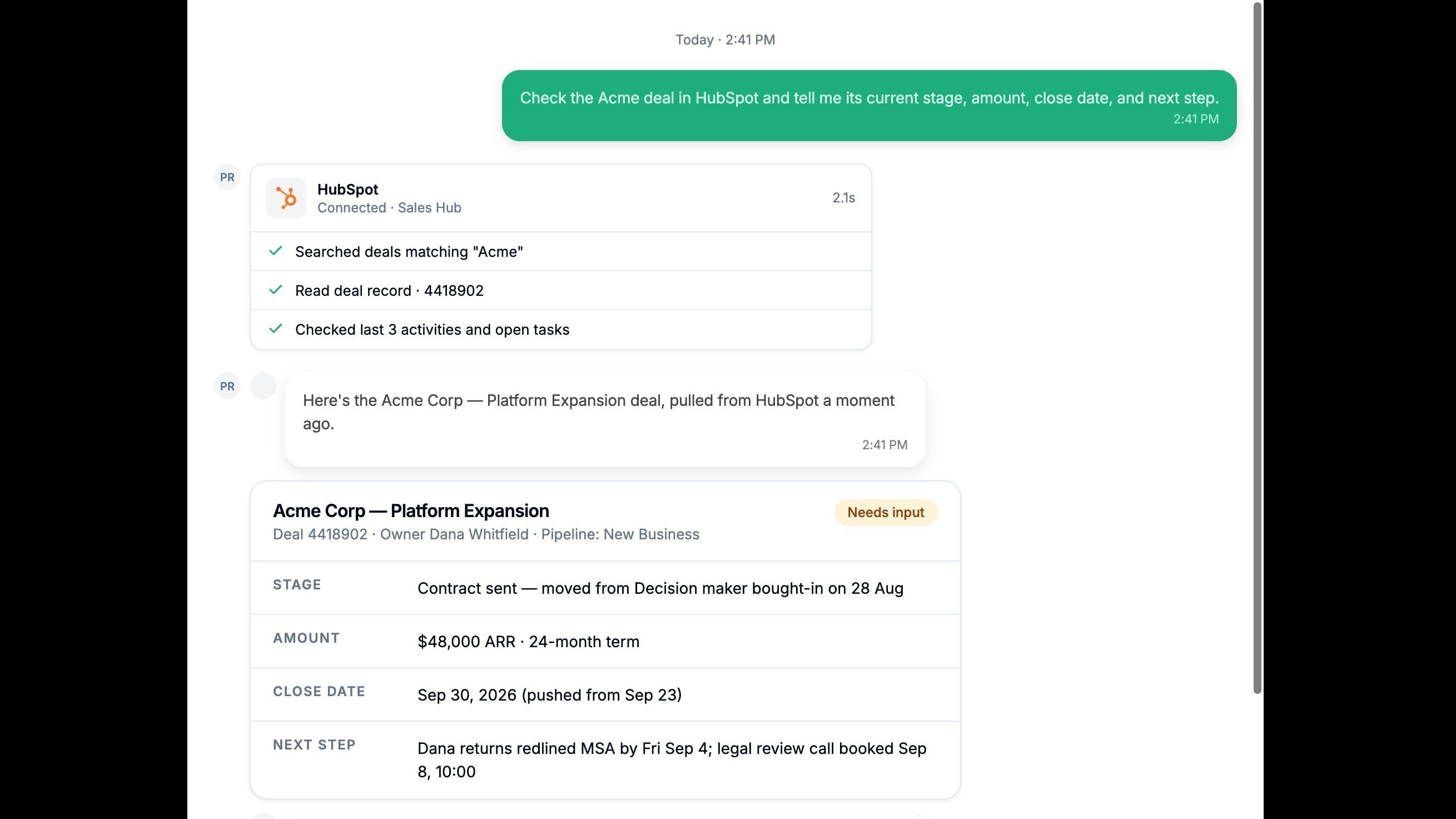Click the checkmark beside Searched deals matching Acme
1456x819 pixels.
pos(275,251)
